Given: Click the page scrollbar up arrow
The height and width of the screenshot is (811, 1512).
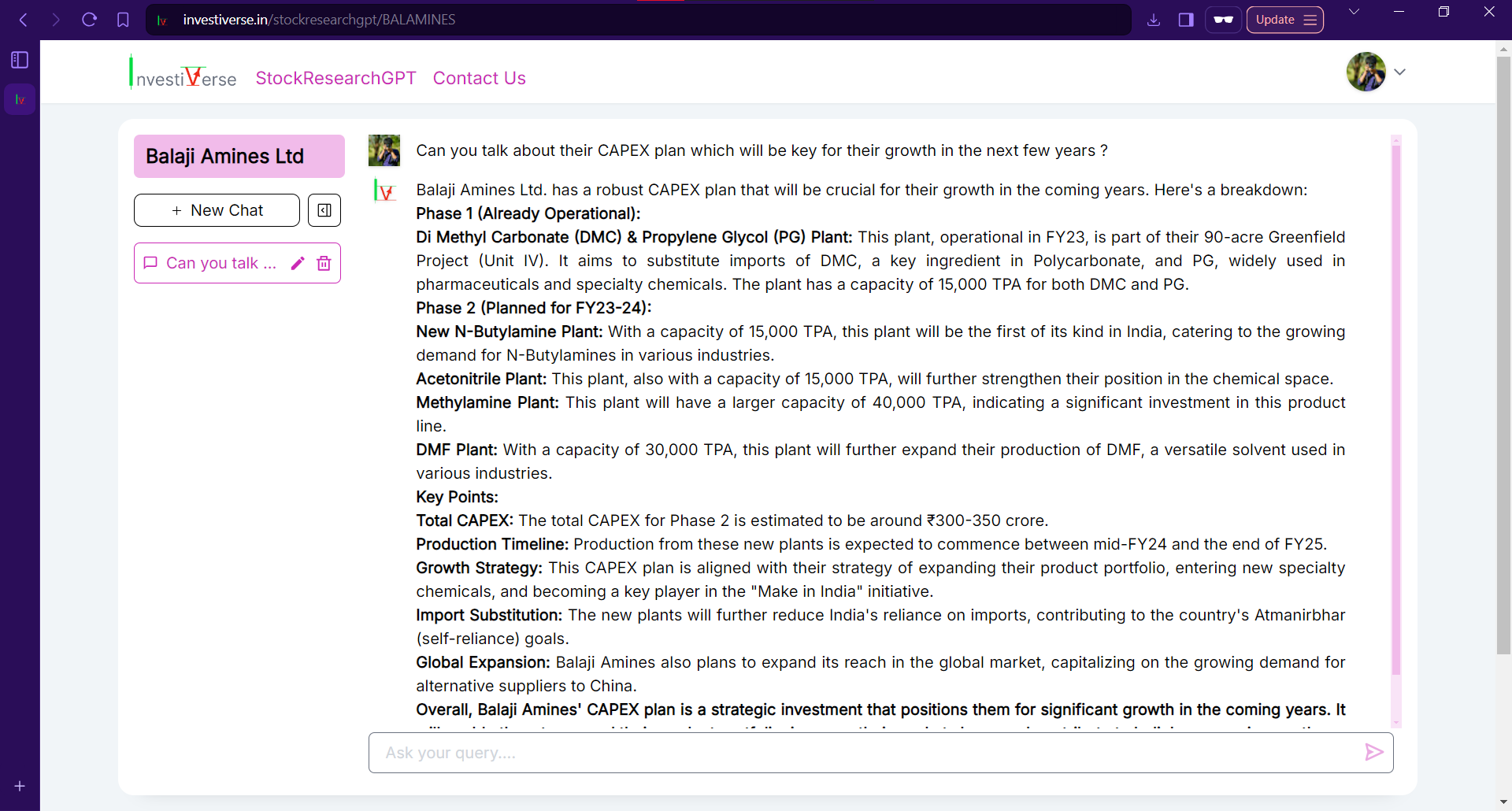Looking at the screenshot, I should point(1504,48).
